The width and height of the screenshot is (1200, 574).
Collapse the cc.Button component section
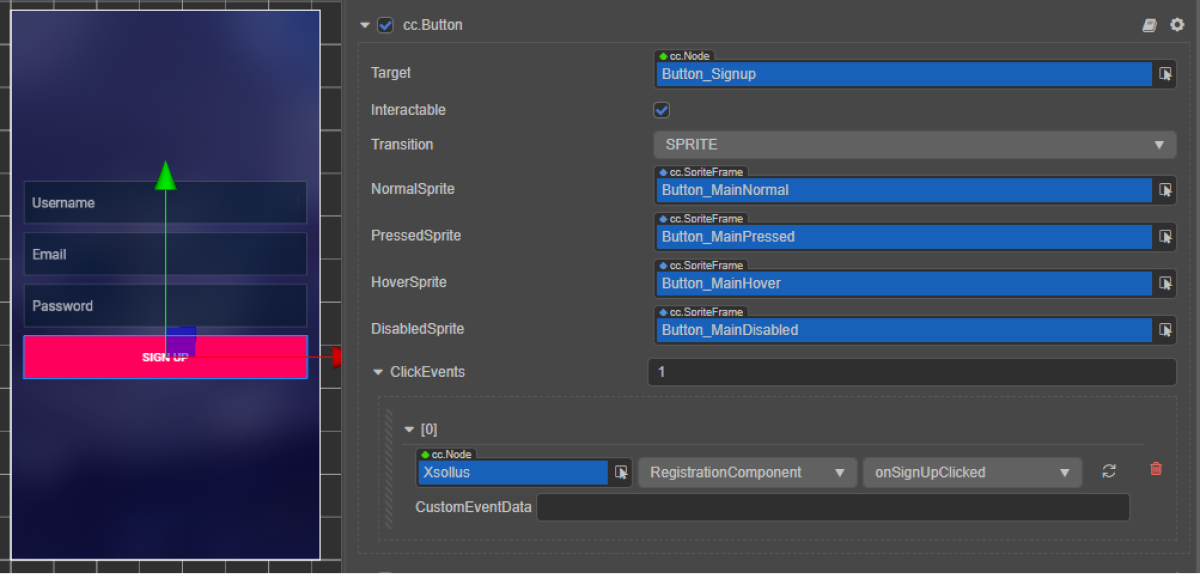point(365,25)
